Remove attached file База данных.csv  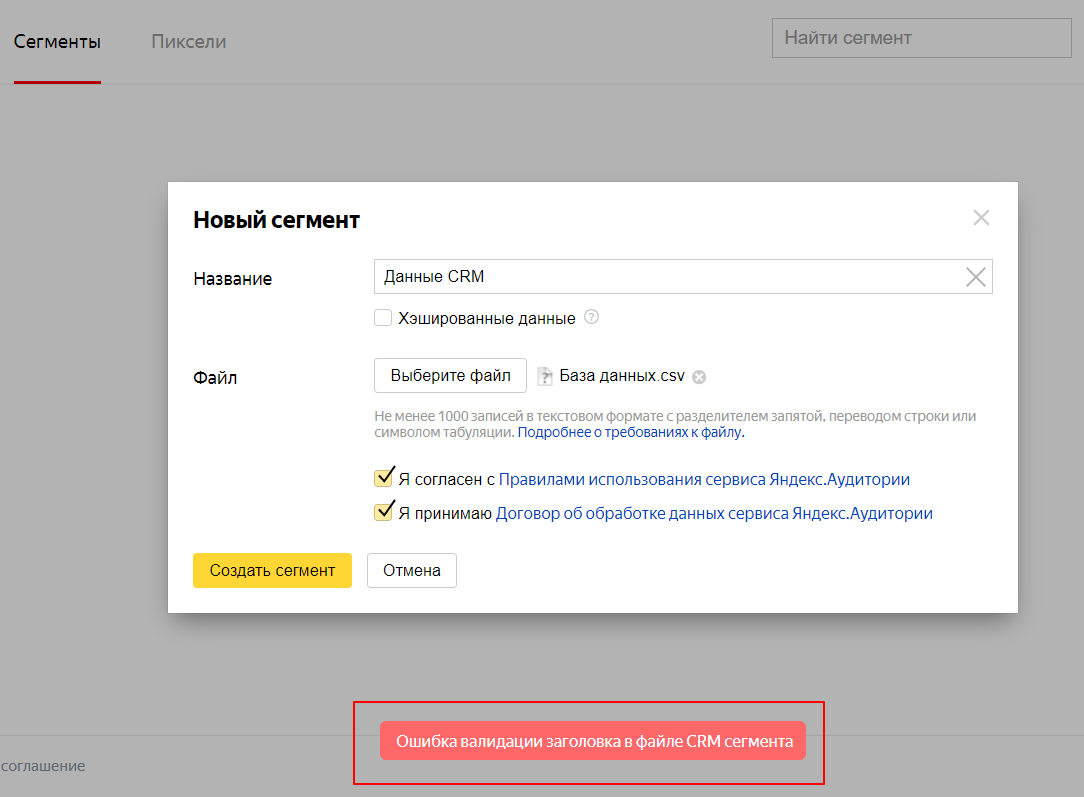coord(699,377)
